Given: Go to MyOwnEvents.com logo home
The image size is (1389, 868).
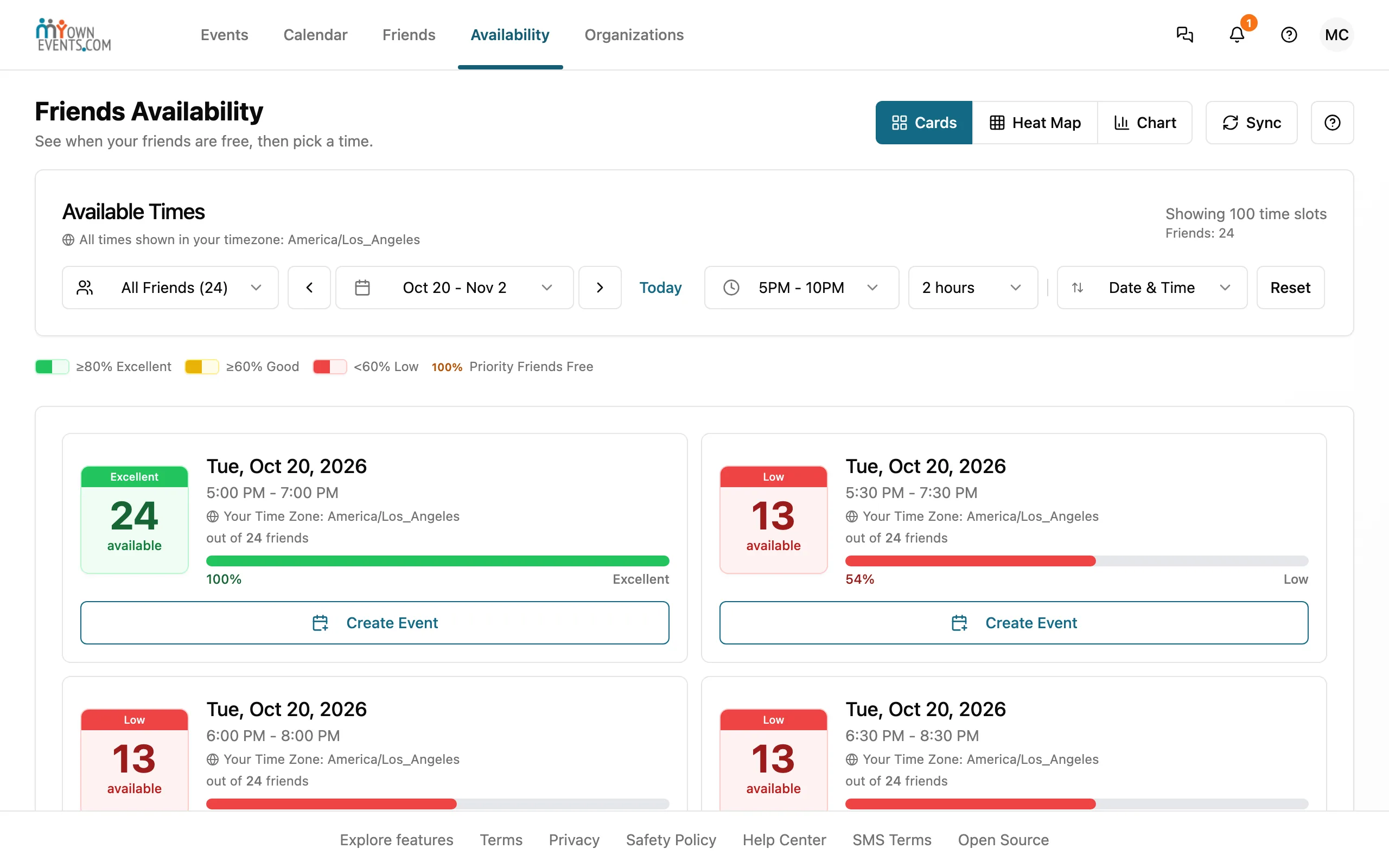Looking at the screenshot, I should [x=73, y=35].
